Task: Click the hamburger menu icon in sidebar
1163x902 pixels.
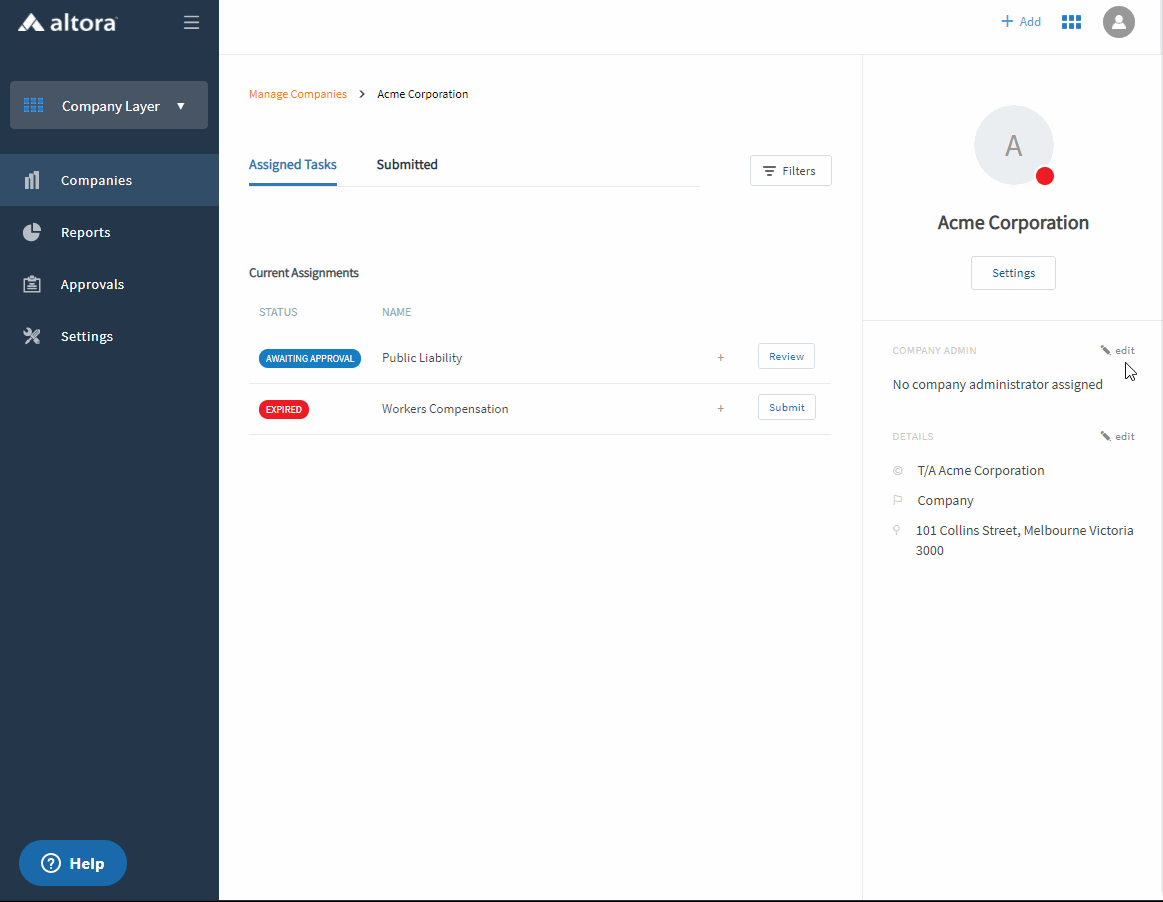Action: [191, 22]
